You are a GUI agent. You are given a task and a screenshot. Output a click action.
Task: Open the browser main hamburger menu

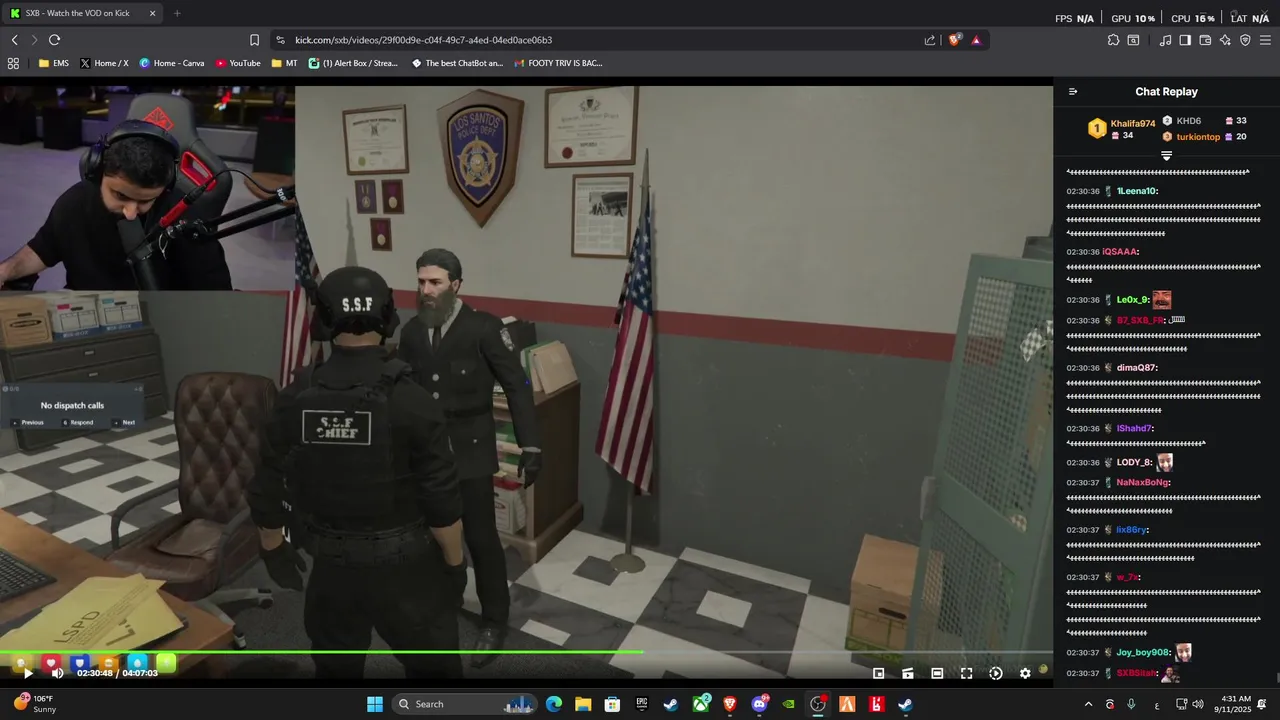(1265, 40)
